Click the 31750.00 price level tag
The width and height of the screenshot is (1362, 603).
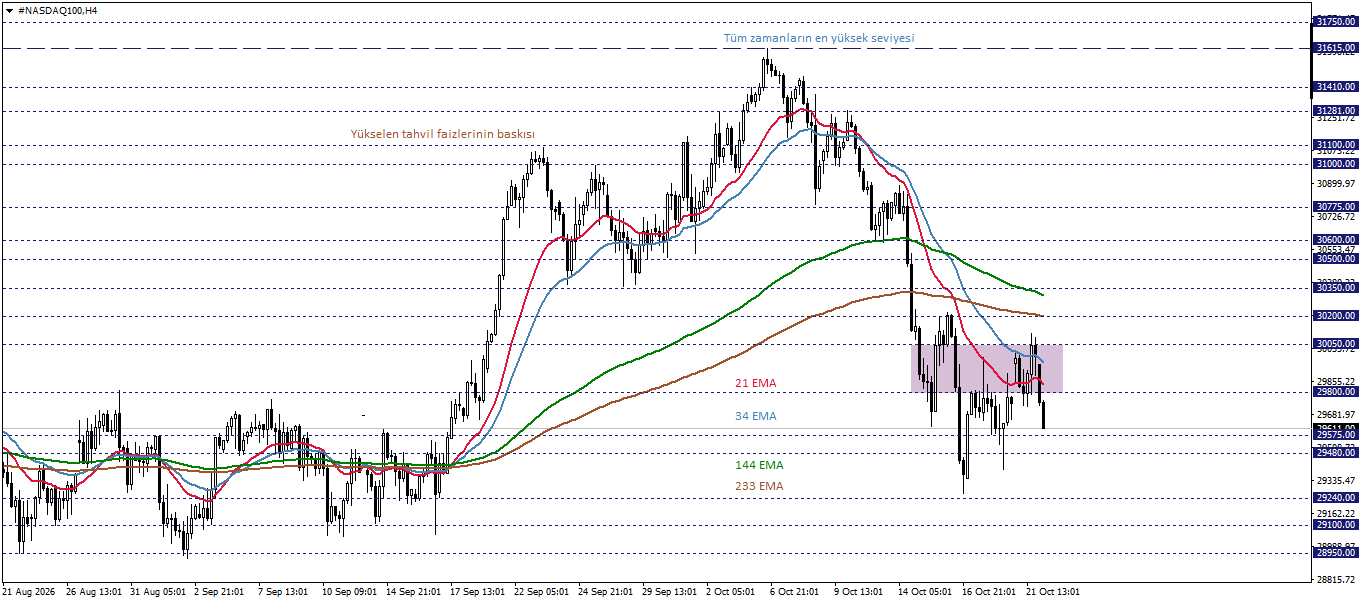click(1335, 21)
